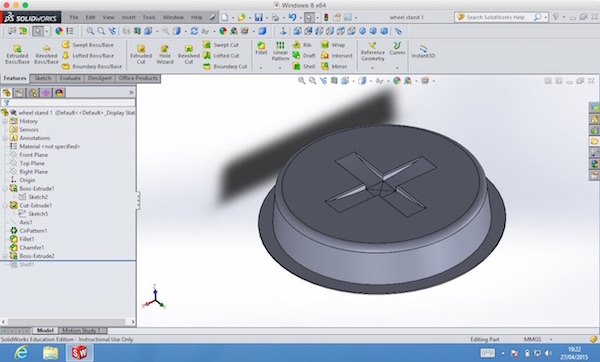Select the Extruded Boss/Base tool

pyautogui.click(x=17, y=54)
